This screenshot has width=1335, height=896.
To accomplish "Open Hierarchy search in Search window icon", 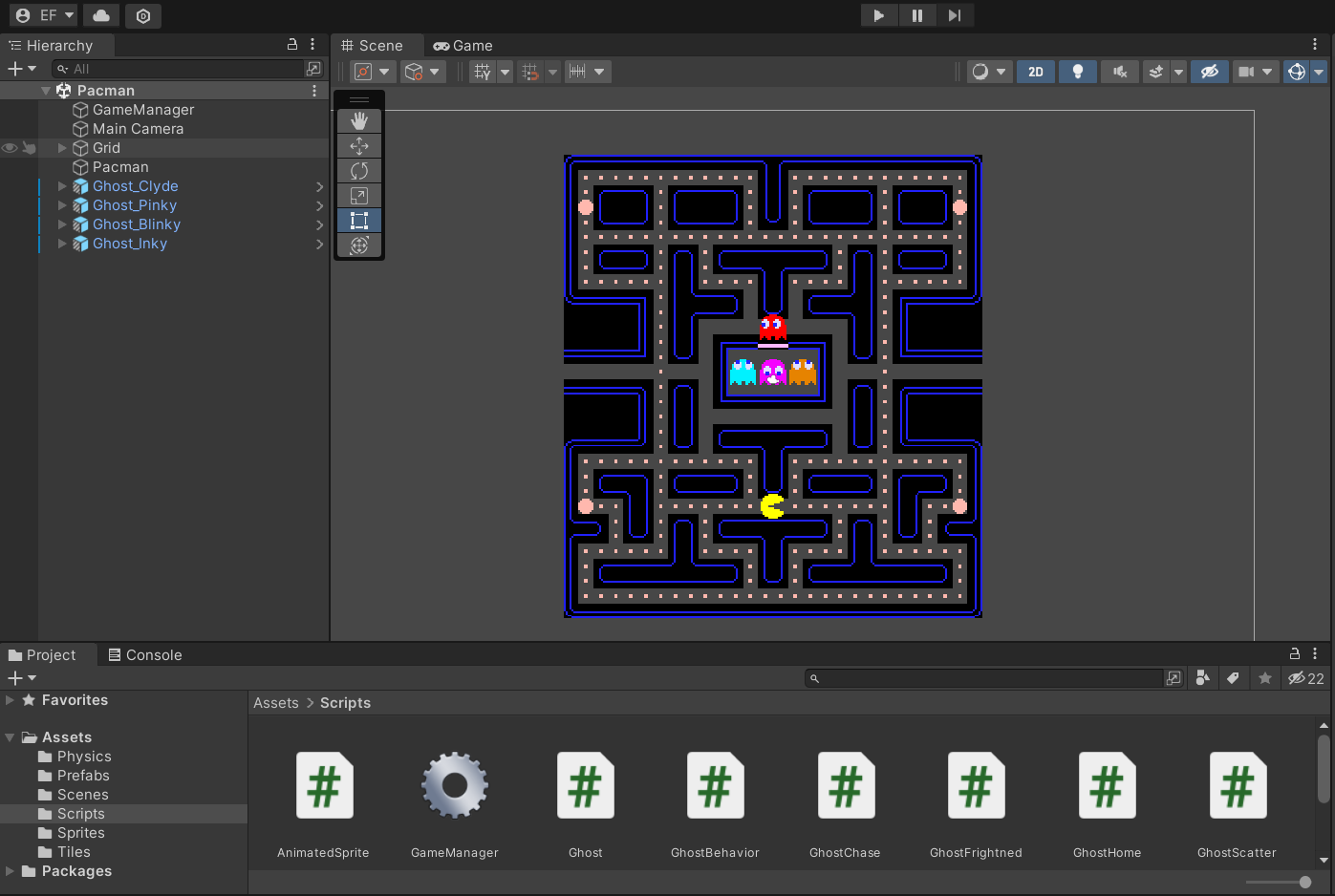I will 312,69.
